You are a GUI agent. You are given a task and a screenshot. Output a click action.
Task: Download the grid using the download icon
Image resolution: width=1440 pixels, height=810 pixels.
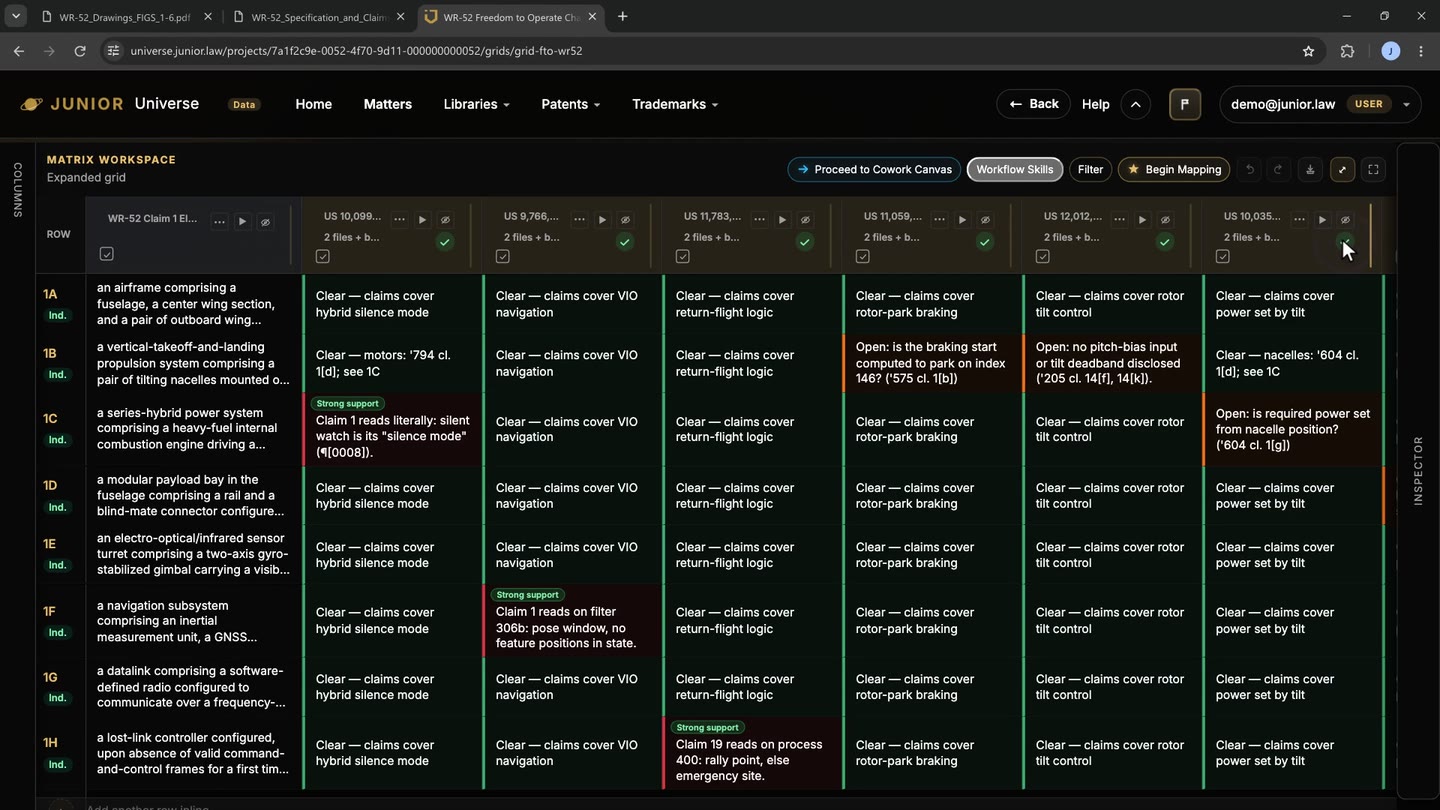[x=1310, y=169]
